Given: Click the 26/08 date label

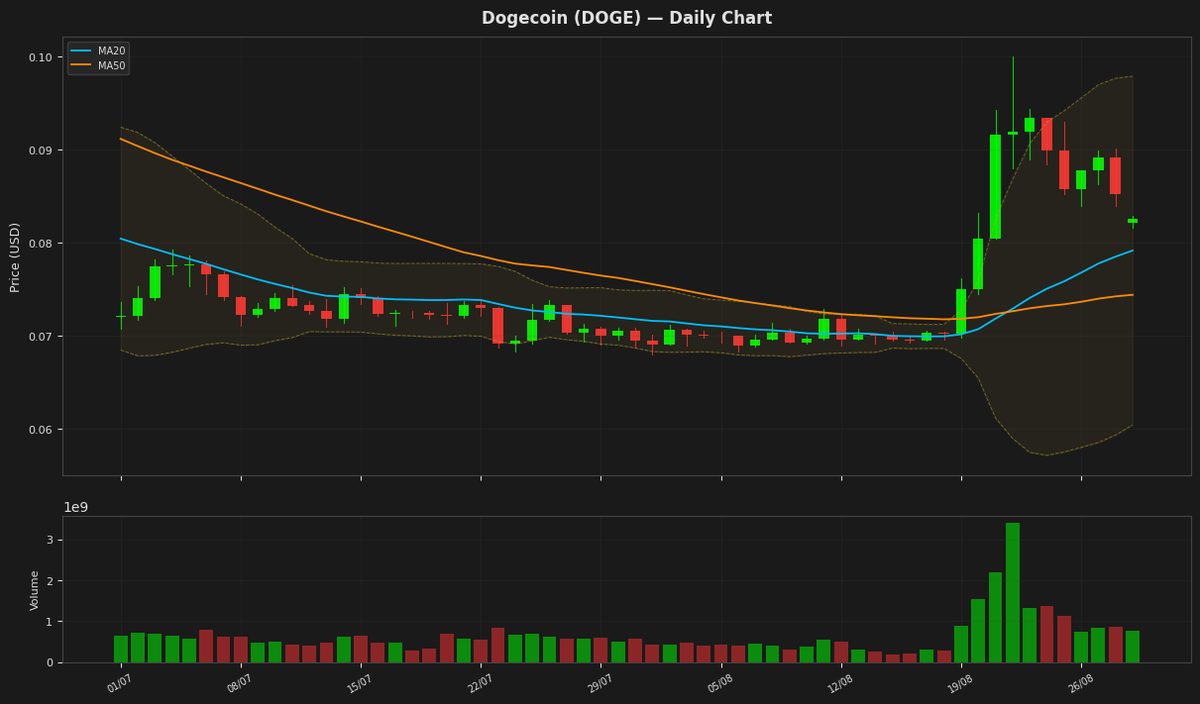Looking at the screenshot, I should 1078,683.
